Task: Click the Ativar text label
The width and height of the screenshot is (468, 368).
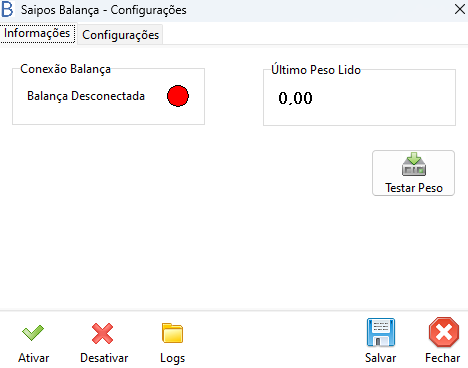Action: coord(34,358)
